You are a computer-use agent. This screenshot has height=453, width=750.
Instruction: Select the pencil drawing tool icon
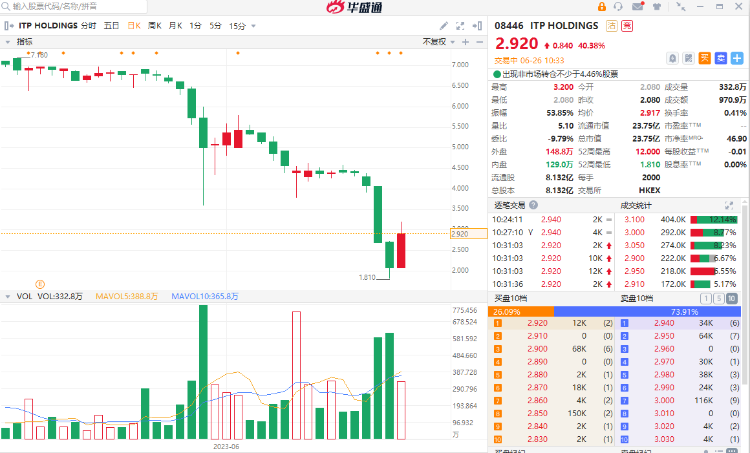click(444, 26)
